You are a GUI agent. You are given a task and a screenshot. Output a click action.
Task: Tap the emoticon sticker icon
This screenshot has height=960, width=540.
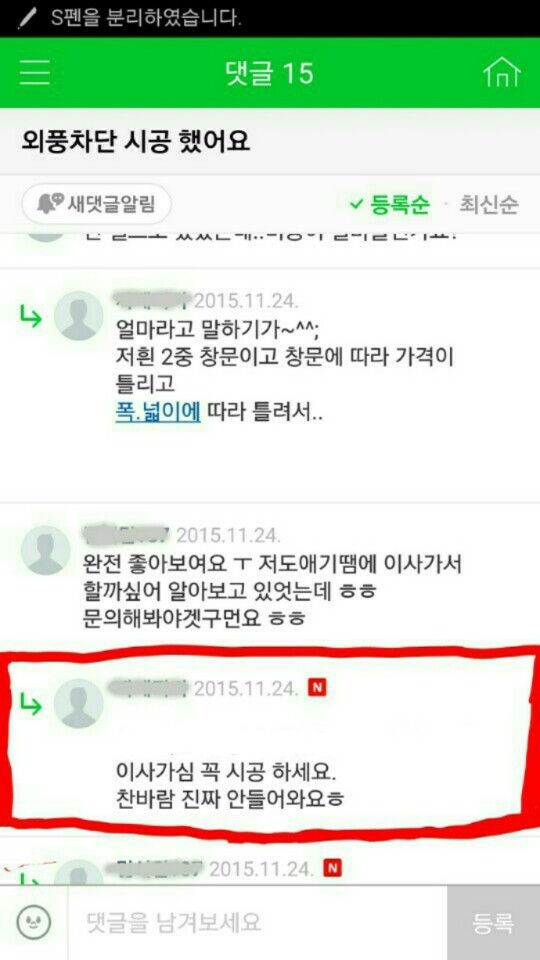pyautogui.click(x=34, y=922)
